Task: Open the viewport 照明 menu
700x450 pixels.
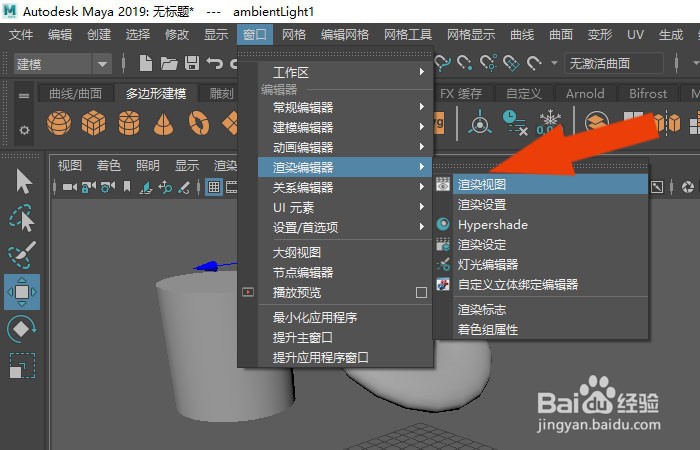Action: pos(147,166)
